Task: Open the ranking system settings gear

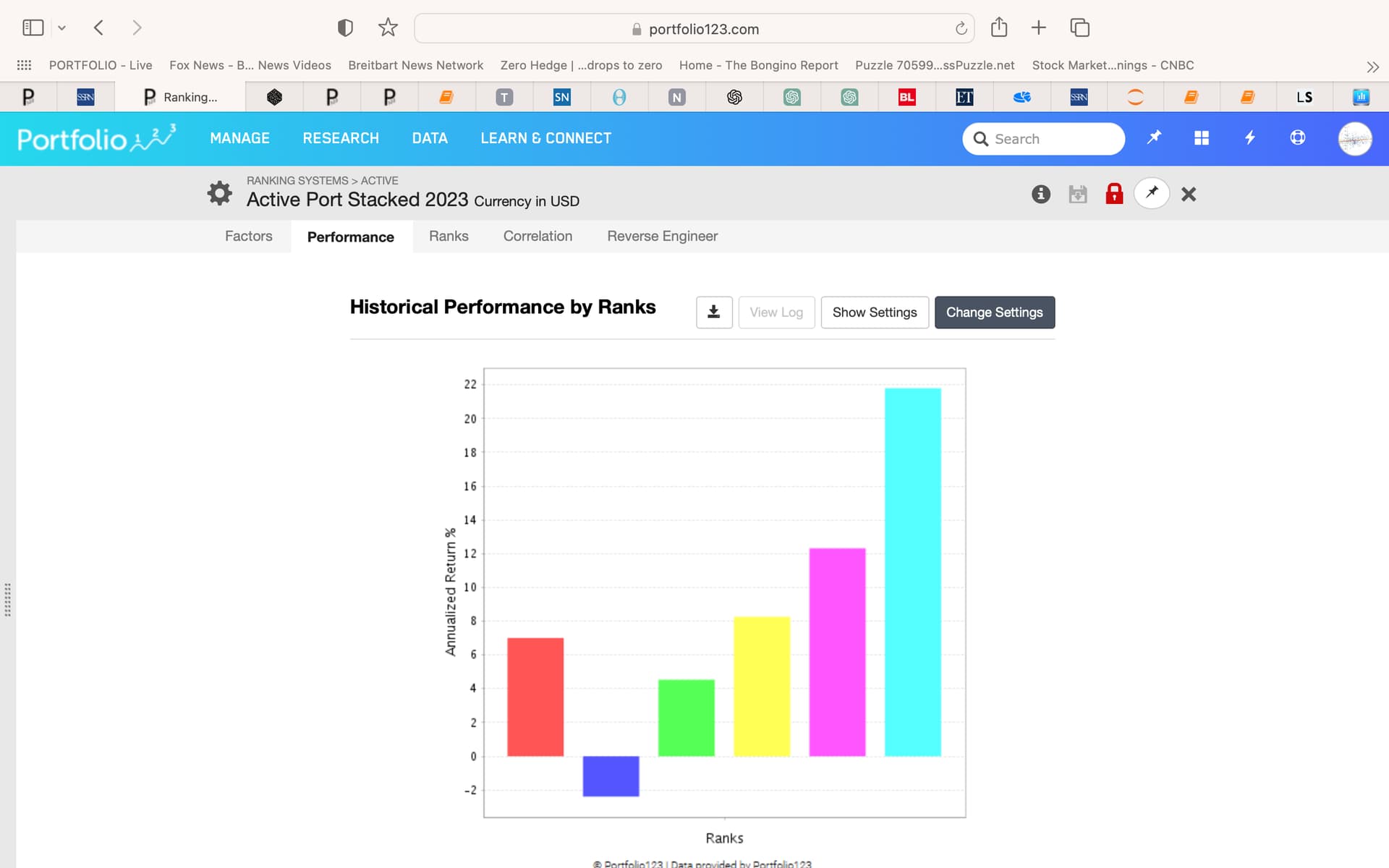Action: tap(219, 193)
